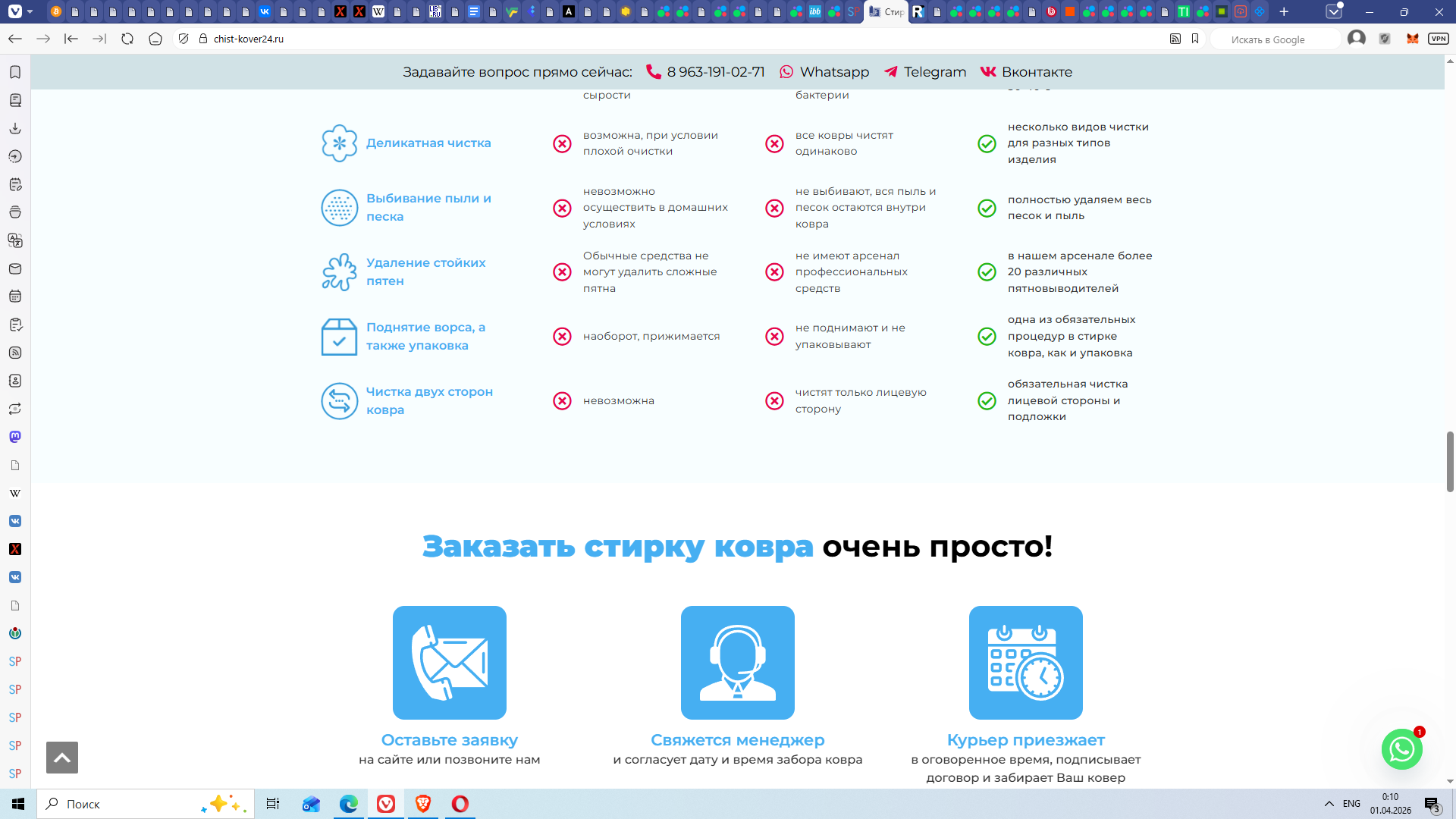Click the Translate panel icon
The image size is (1456, 819).
[15, 240]
